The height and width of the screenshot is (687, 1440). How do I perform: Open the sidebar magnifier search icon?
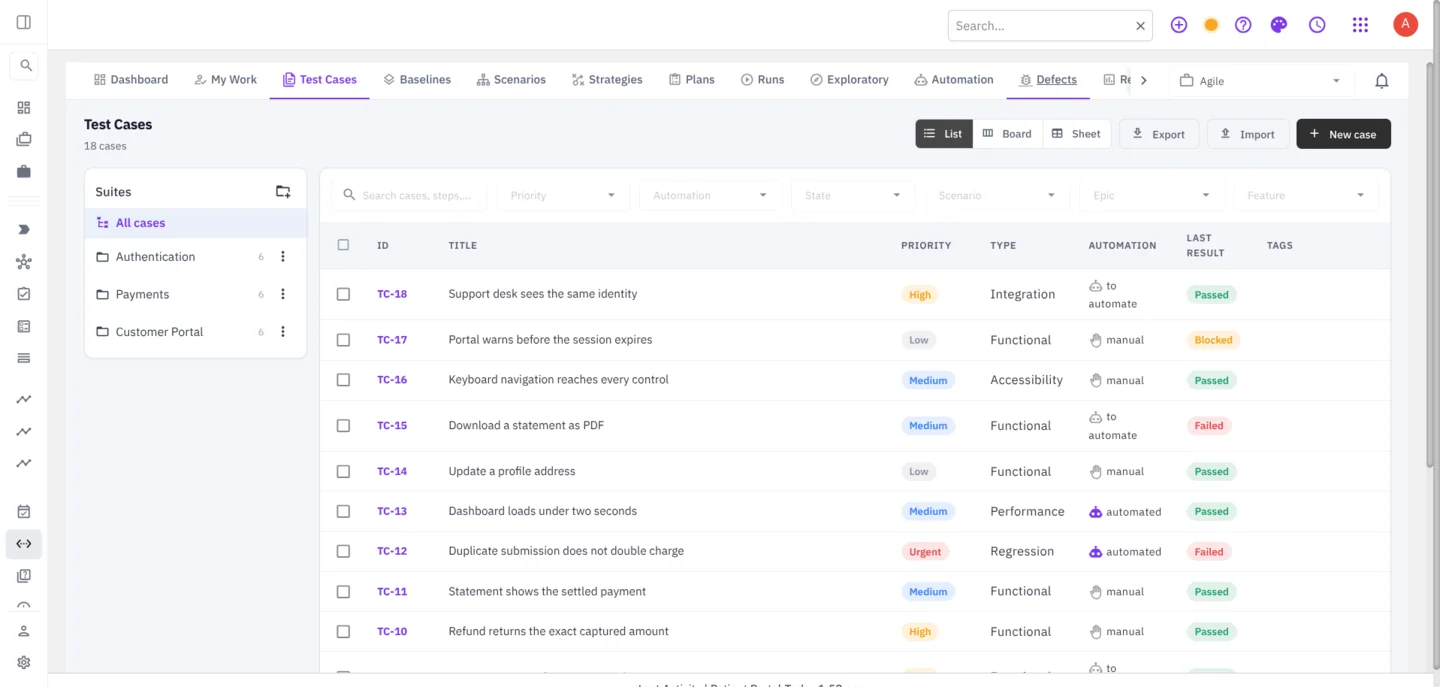(26, 66)
